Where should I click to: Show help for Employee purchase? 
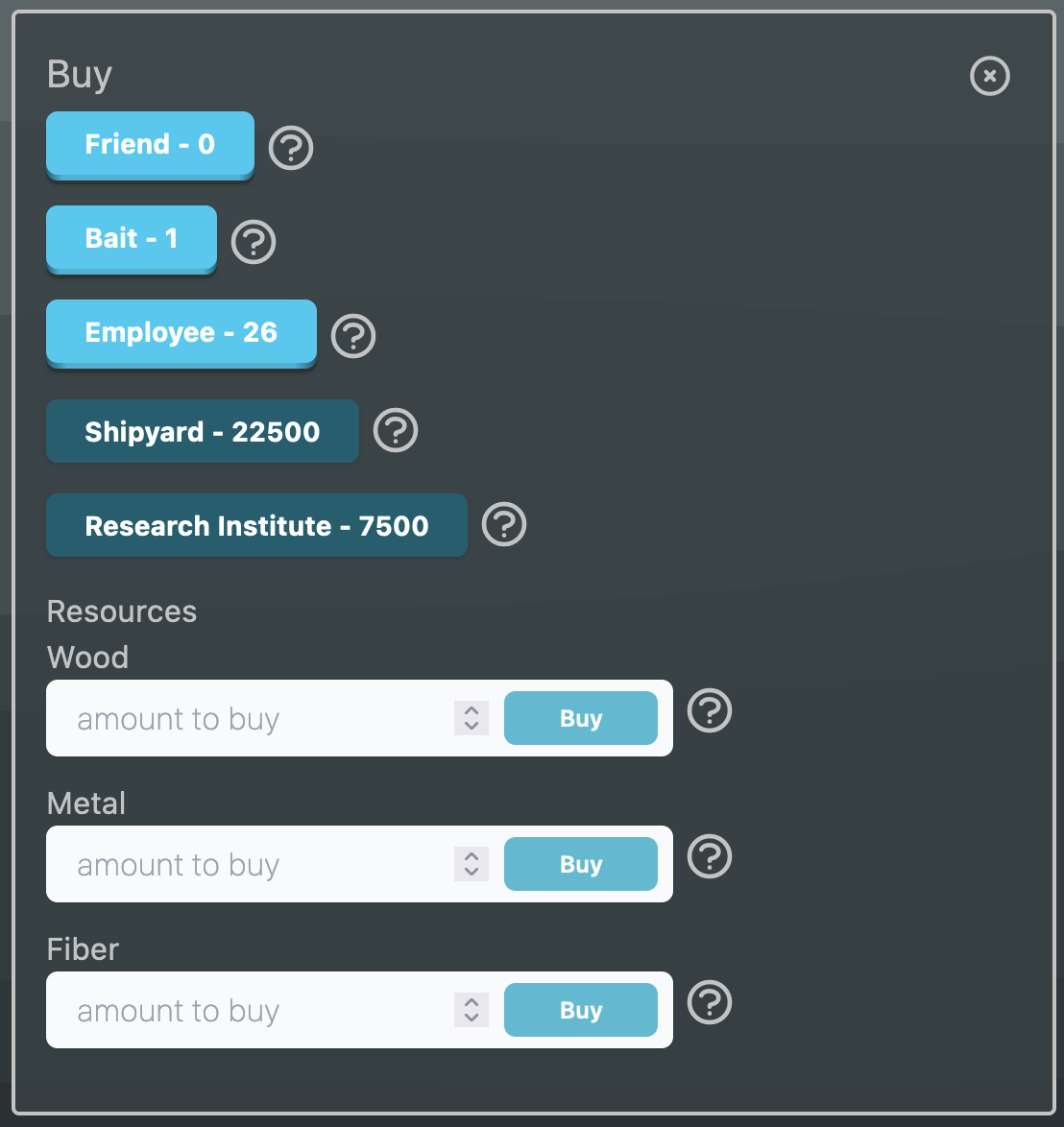point(353,336)
